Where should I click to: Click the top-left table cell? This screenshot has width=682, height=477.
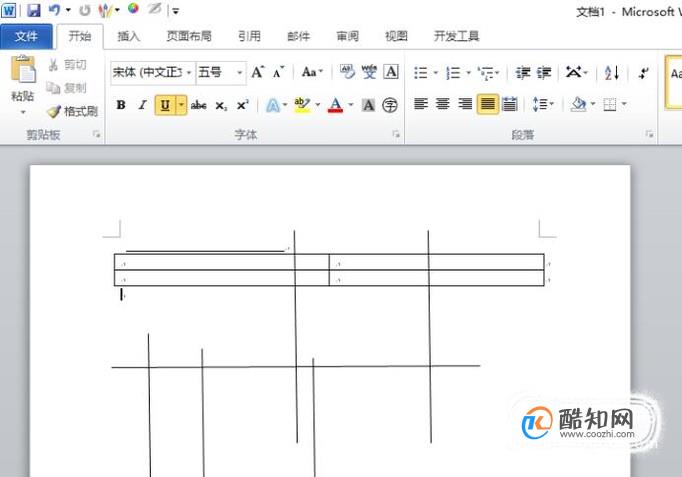221,262
